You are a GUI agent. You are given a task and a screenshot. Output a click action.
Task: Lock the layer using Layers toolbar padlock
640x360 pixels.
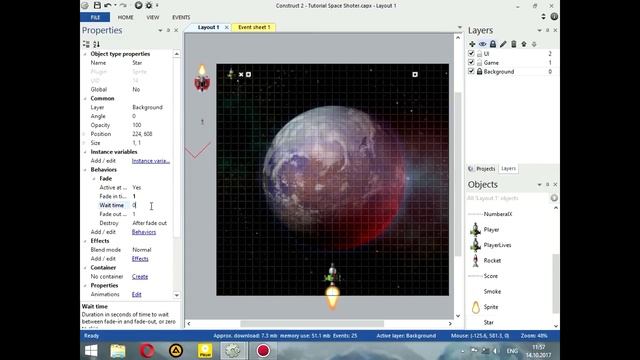coord(493,44)
